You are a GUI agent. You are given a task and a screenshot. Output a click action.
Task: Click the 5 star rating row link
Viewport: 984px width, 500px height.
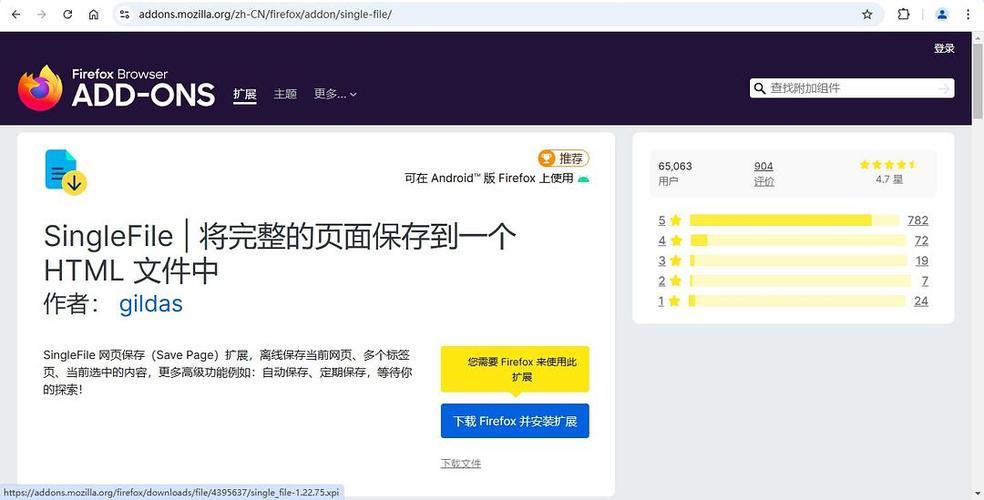pos(670,220)
